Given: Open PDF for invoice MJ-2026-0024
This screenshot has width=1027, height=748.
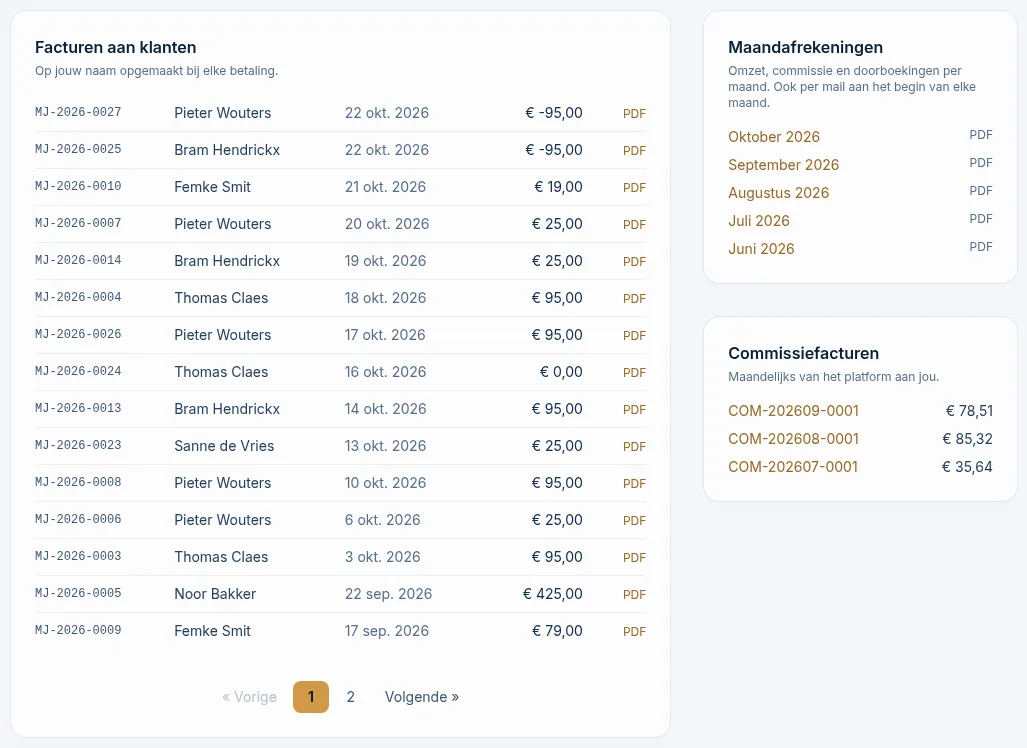Looking at the screenshot, I should coord(634,373).
